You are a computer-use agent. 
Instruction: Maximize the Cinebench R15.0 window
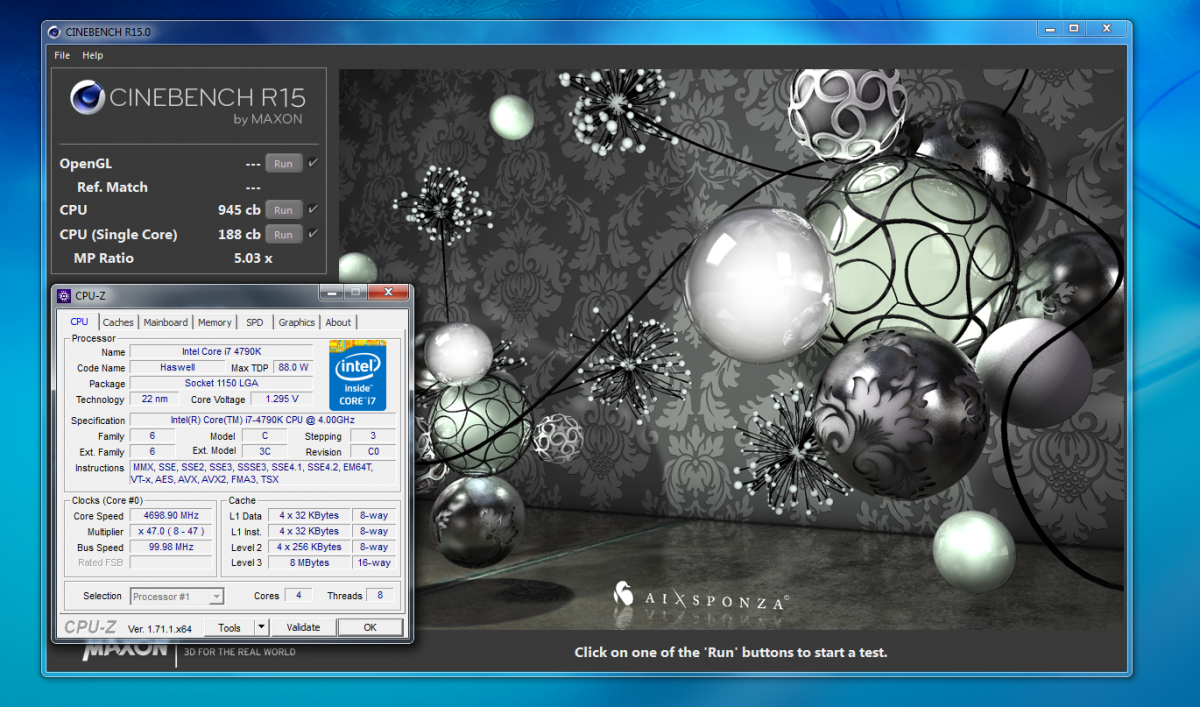pos(1074,29)
